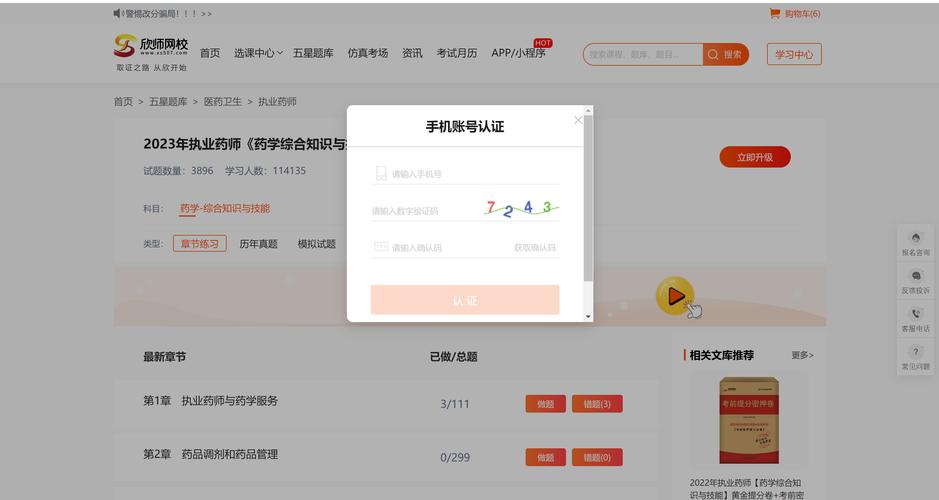This screenshot has width=939, height=500.
Task: Click the dialog vertical scrollbar thumb
Action: (588, 198)
